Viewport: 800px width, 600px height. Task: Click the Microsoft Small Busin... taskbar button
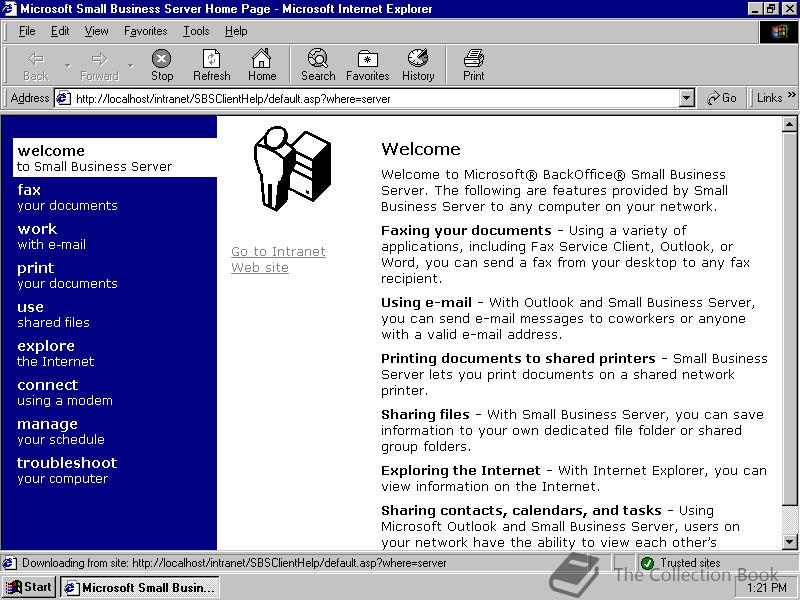(140, 587)
